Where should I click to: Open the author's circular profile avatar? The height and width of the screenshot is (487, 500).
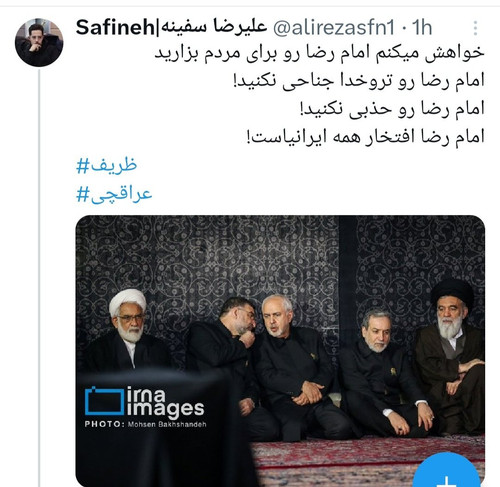pos(39,42)
